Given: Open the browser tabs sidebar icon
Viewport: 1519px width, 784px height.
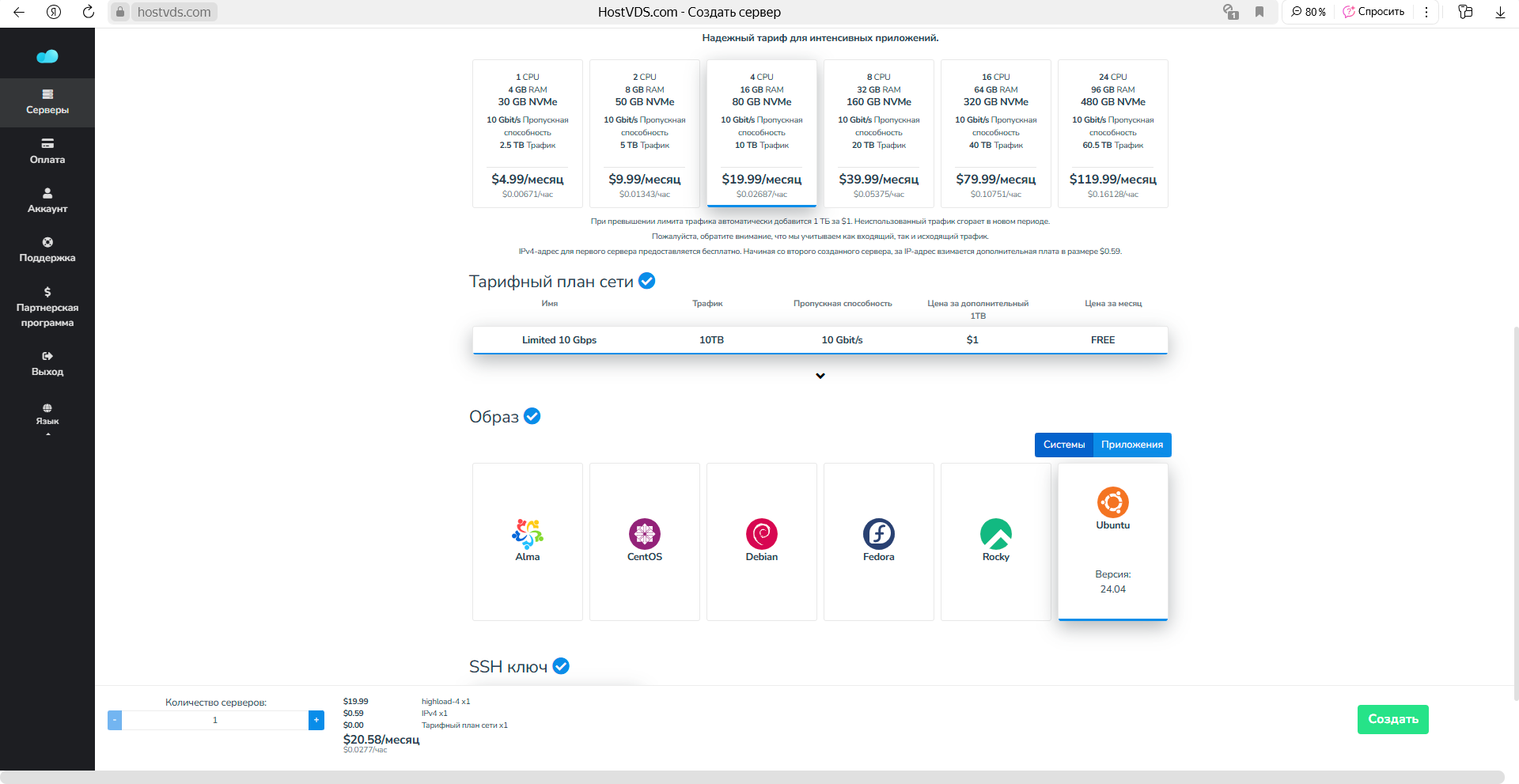Looking at the screenshot, I should pos(1465,12).
